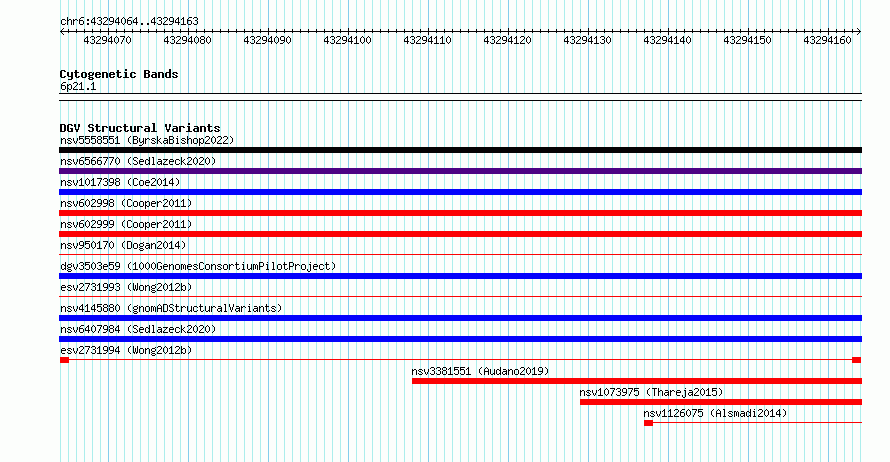Click ruler position 43294110
The height and width of the screenshot is (462, 890).
click(427, 40)
